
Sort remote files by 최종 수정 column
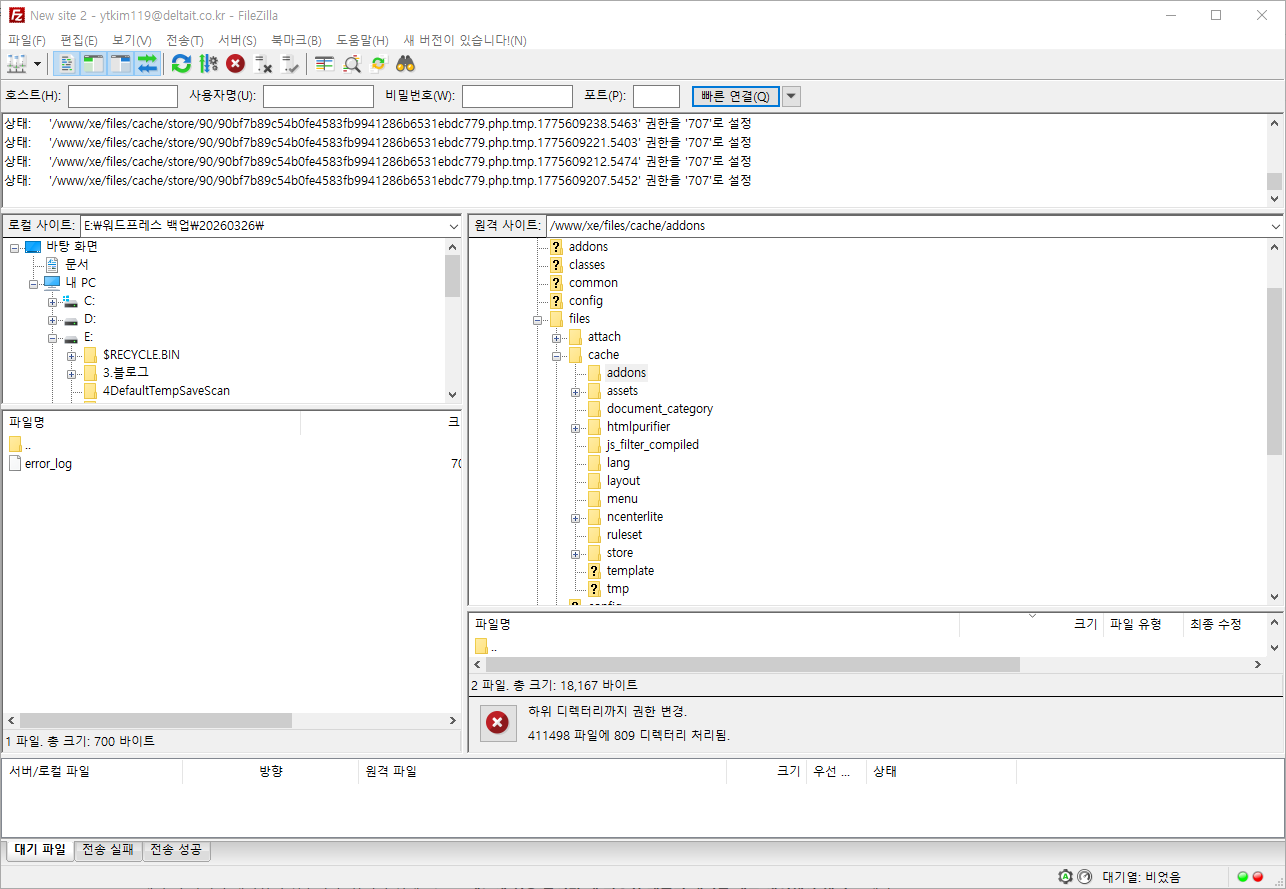tap(1225, 624)
